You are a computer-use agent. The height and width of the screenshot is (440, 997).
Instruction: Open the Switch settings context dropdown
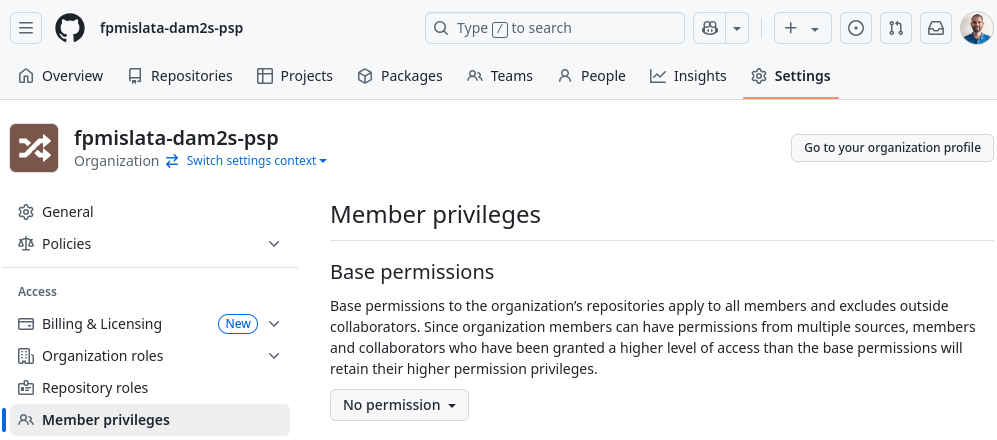(256, 161)
